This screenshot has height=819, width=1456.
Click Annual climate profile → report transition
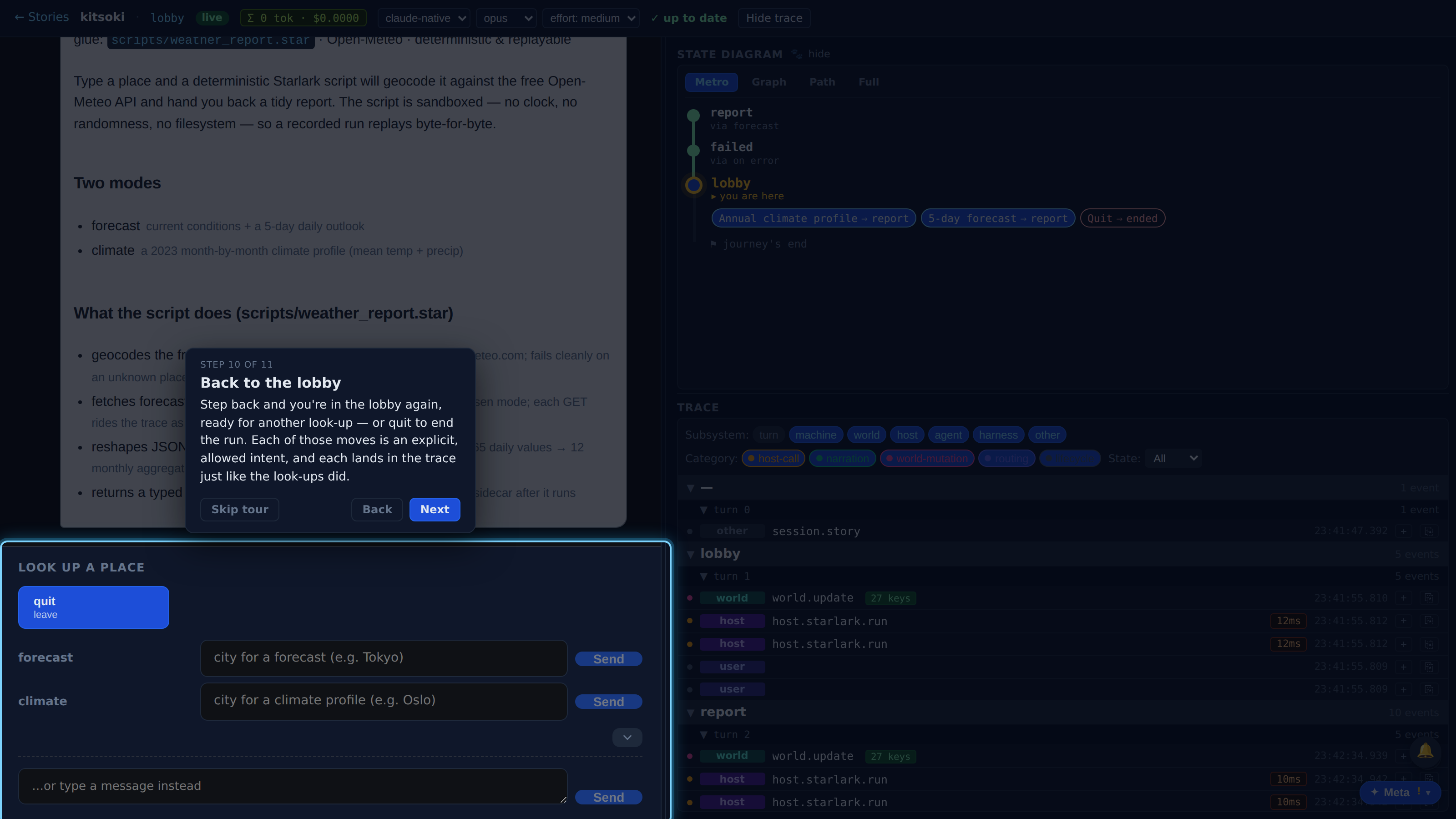tap(814, 218)
